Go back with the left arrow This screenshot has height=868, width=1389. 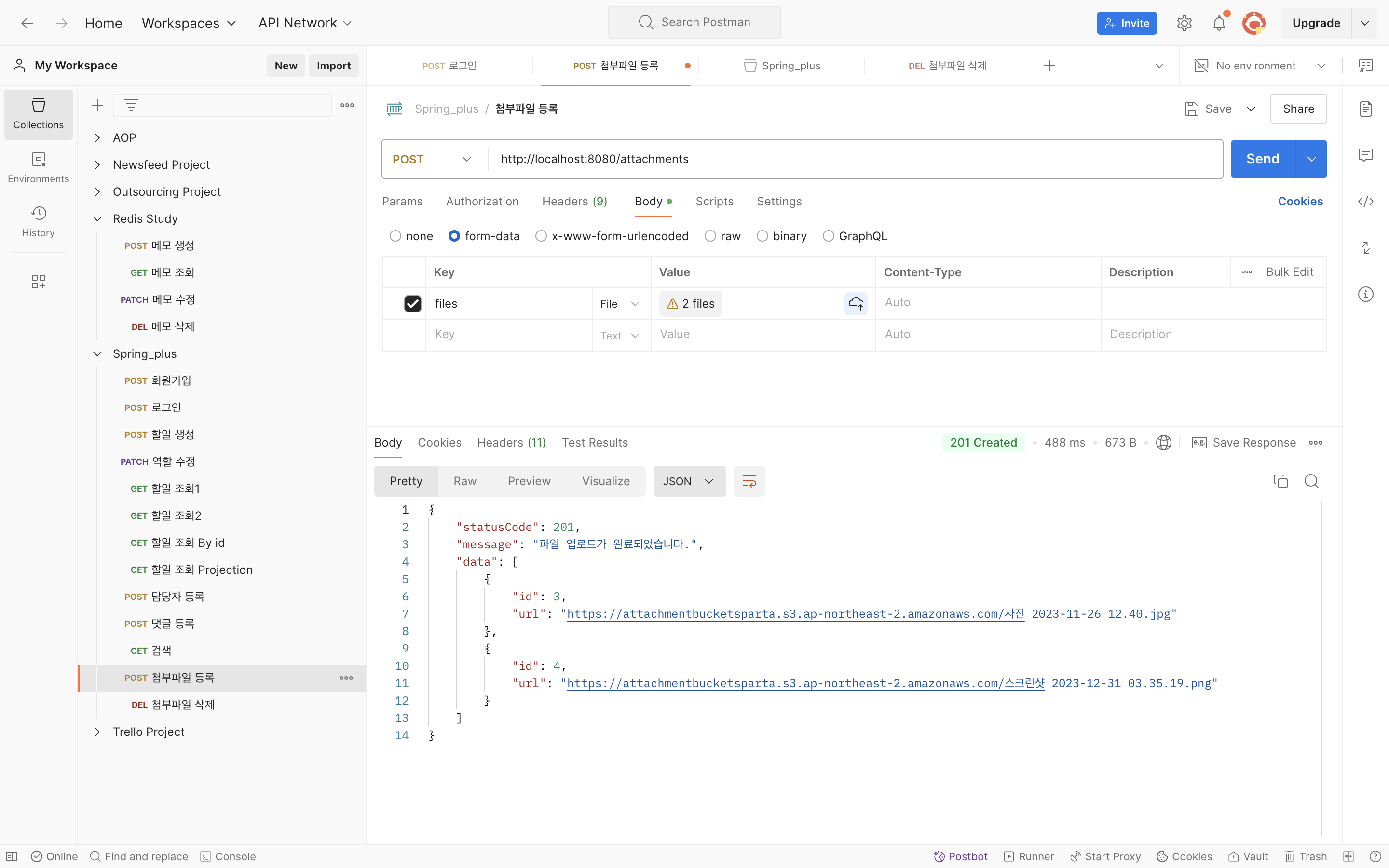pos(27,23)
